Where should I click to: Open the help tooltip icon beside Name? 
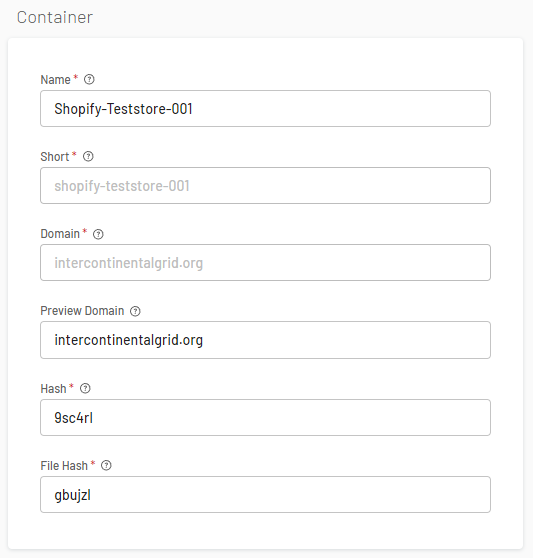click(89, 79)
